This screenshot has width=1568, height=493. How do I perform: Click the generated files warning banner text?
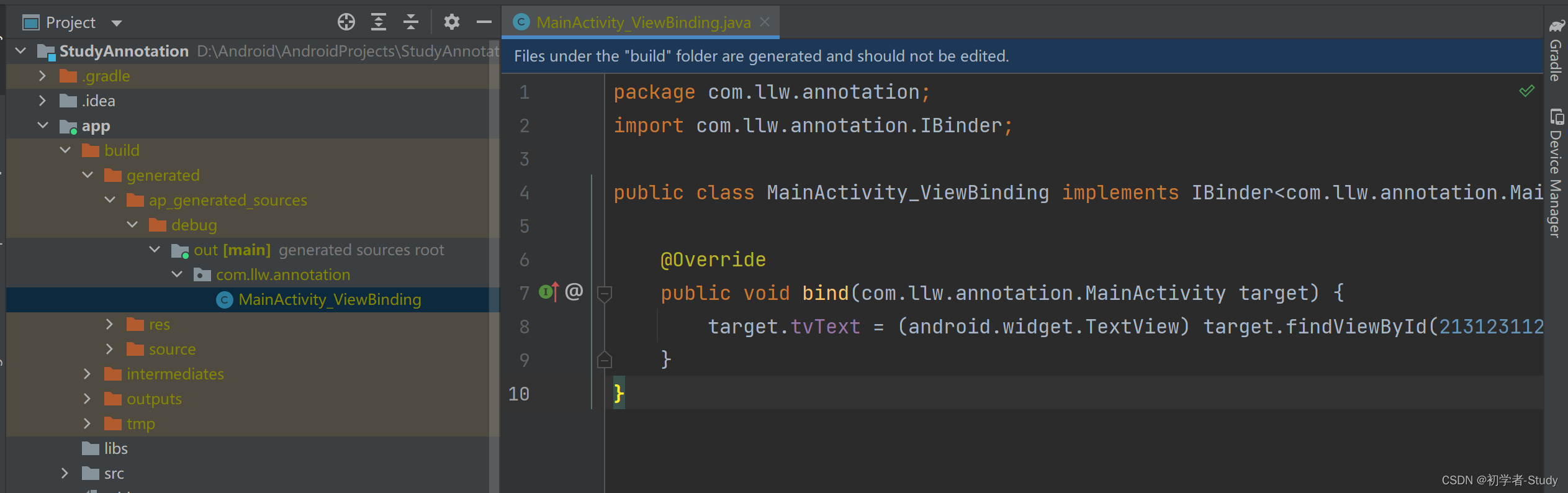762,56
